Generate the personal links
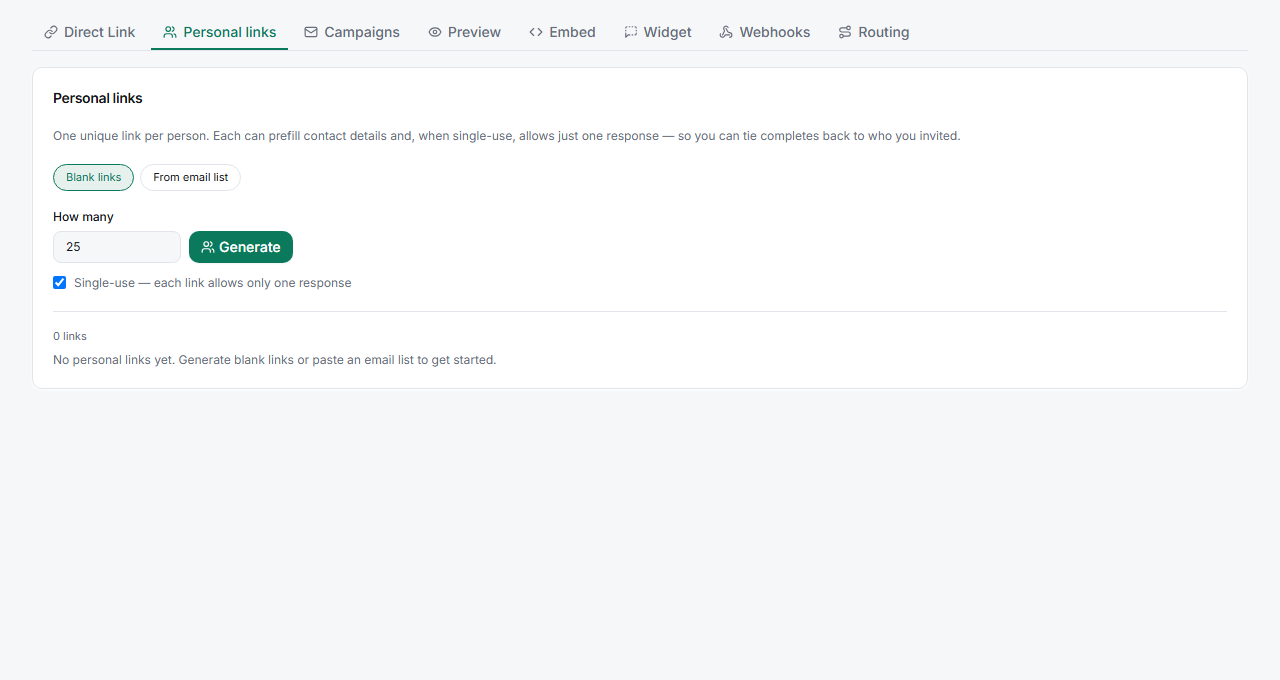The image size is (1280, 680). point(241,247)
